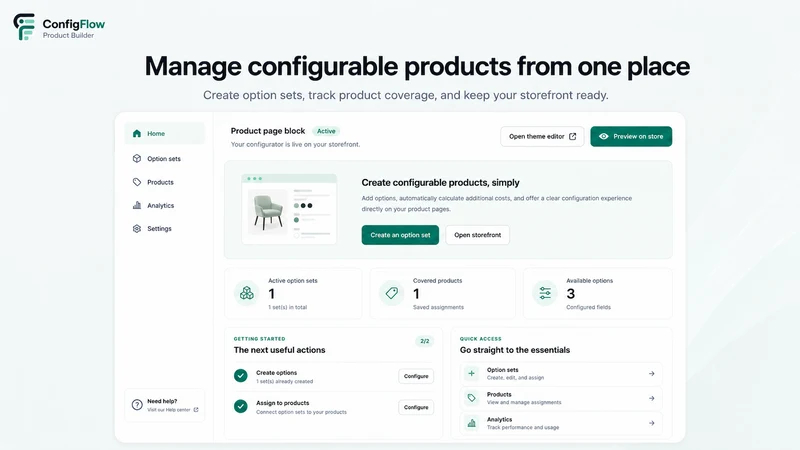Click the arrow on Option sets quick access

coord(652,373)
